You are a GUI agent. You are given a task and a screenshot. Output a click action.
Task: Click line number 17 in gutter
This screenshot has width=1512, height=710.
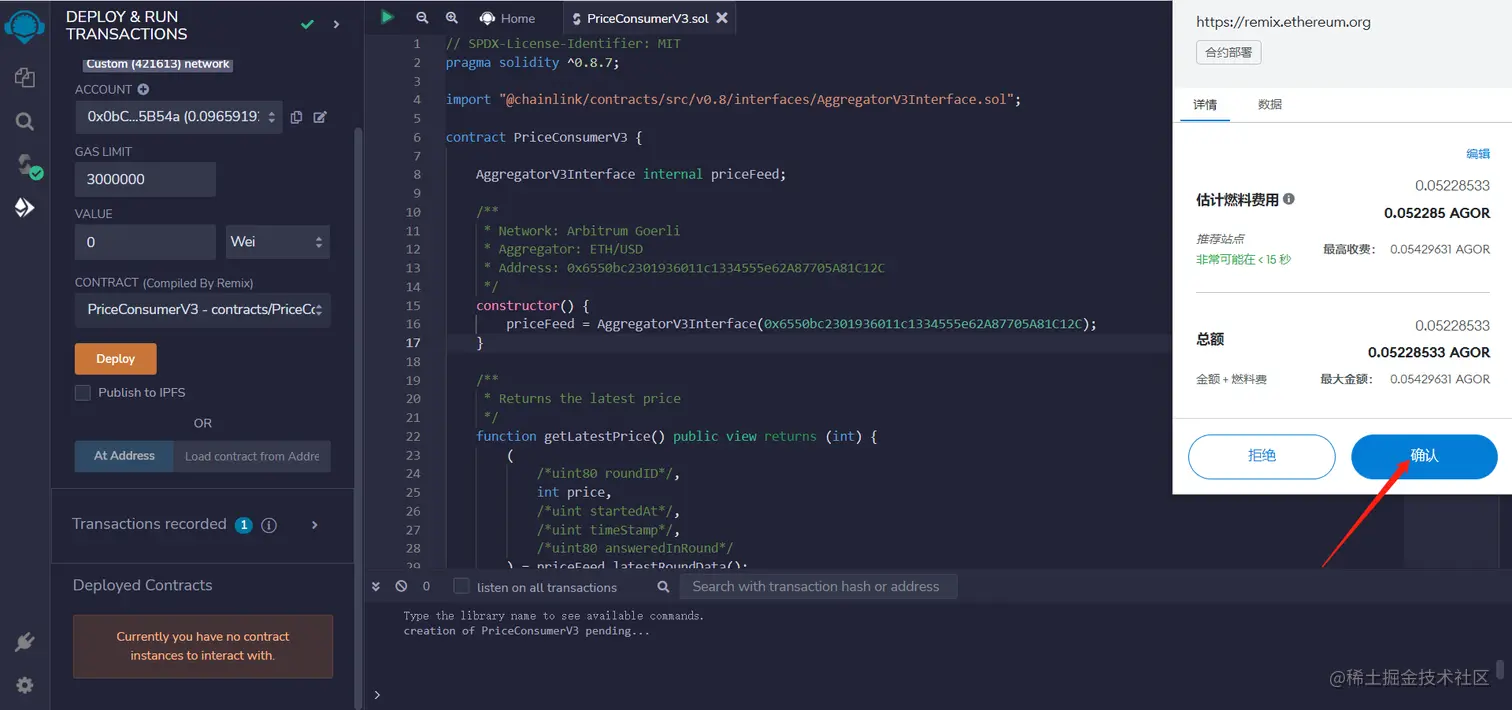click(413, 343)
